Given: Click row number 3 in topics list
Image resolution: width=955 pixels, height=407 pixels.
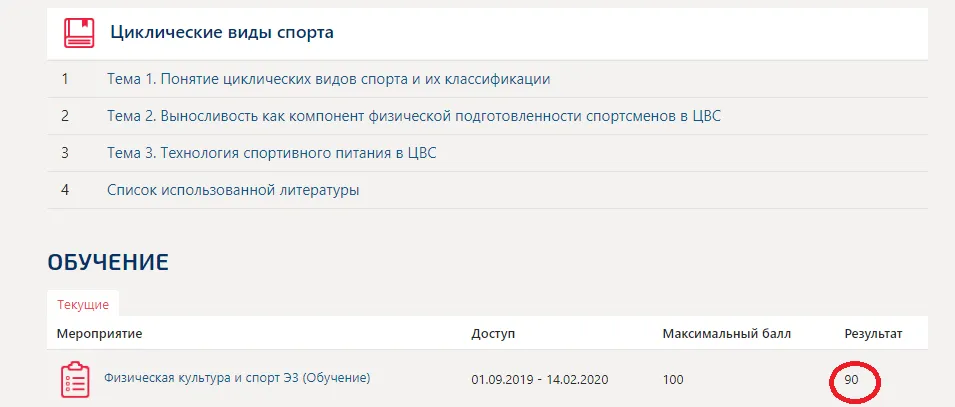Looking at the screenshot, I should click(65, 153).
